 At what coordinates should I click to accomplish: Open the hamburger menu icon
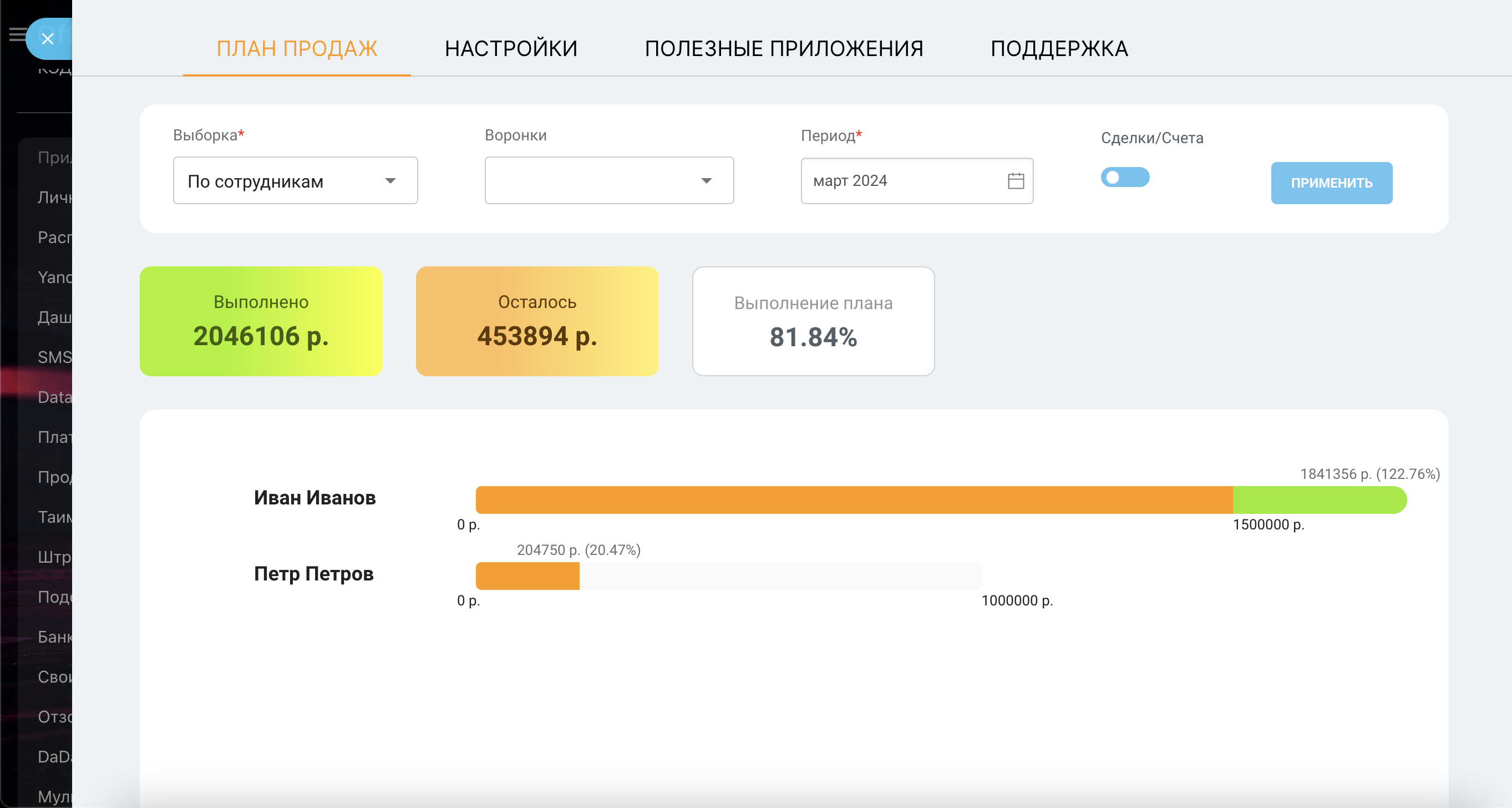(17, 35)
